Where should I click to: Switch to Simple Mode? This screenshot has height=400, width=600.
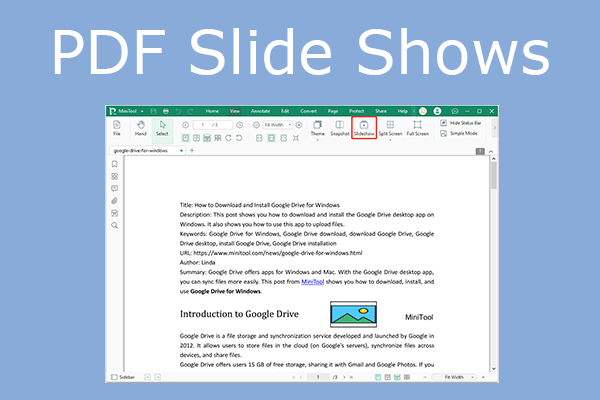click(x=459, y=133)
